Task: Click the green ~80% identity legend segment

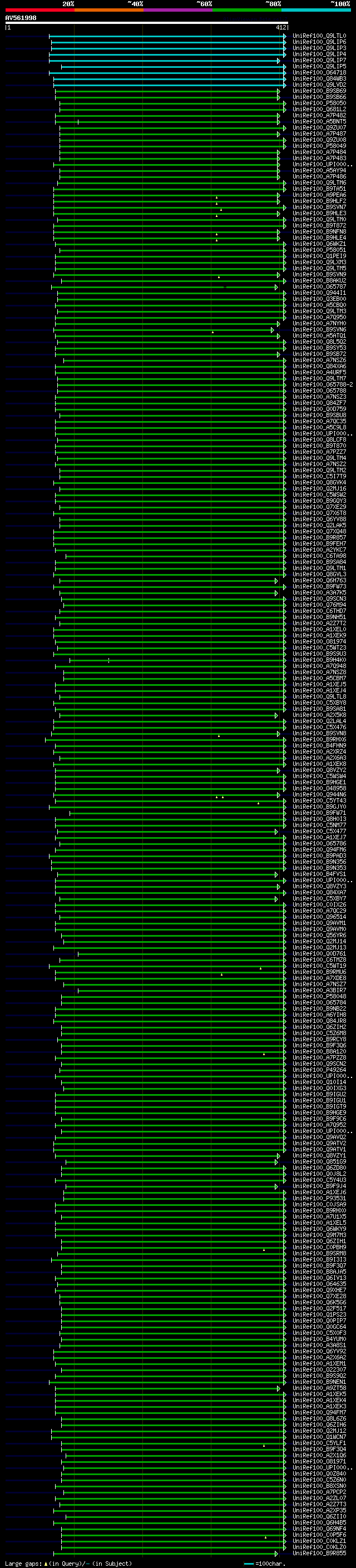Action: tap(247, 10)
